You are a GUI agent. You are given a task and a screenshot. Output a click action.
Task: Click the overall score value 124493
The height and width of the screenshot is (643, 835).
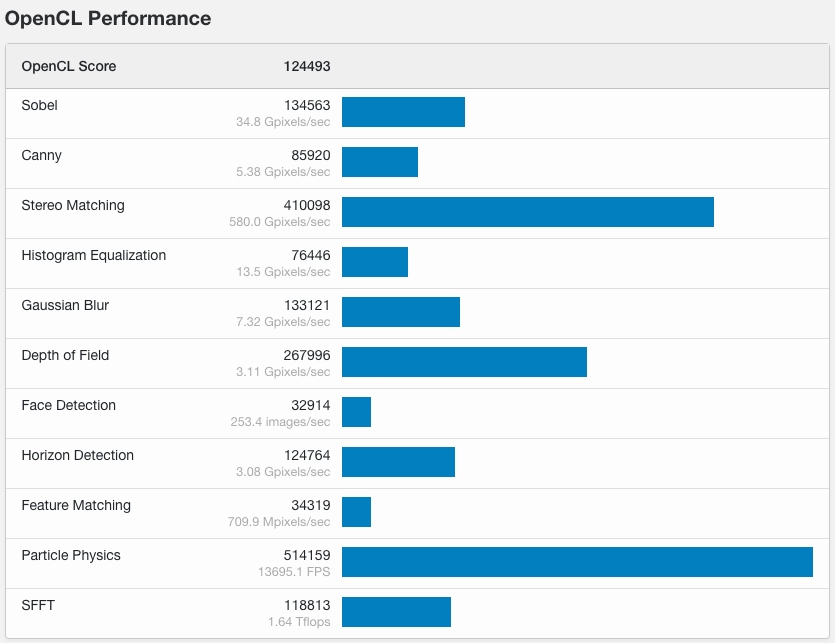[306, 66]
